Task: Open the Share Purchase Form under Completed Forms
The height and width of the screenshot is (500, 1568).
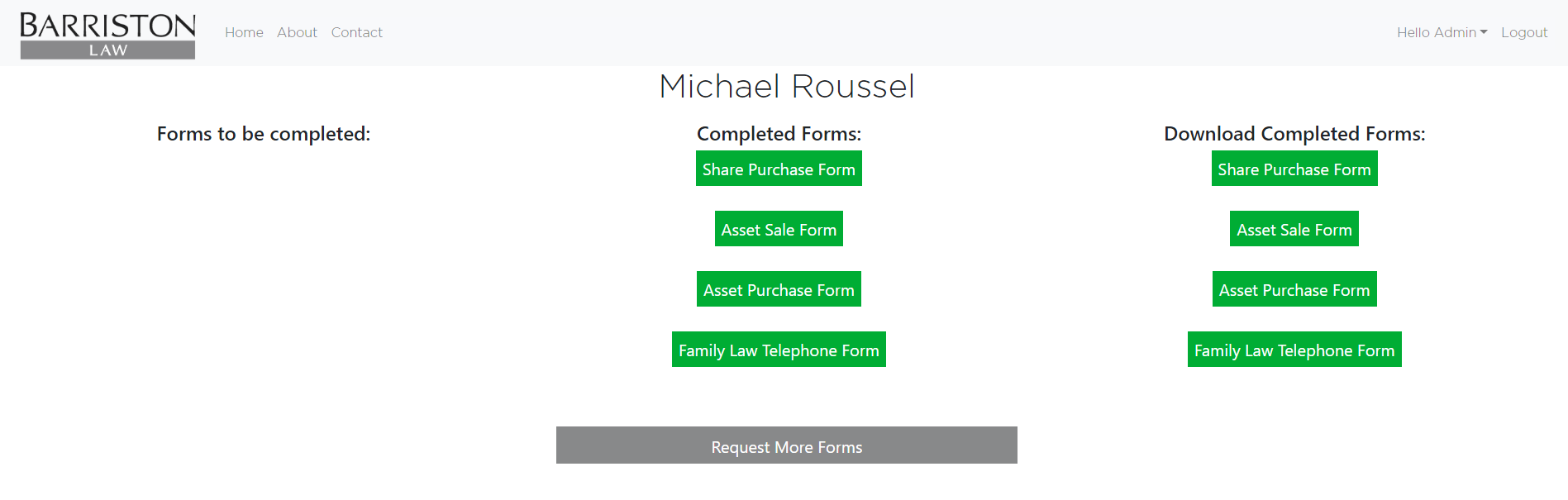Action: [778, 169]
